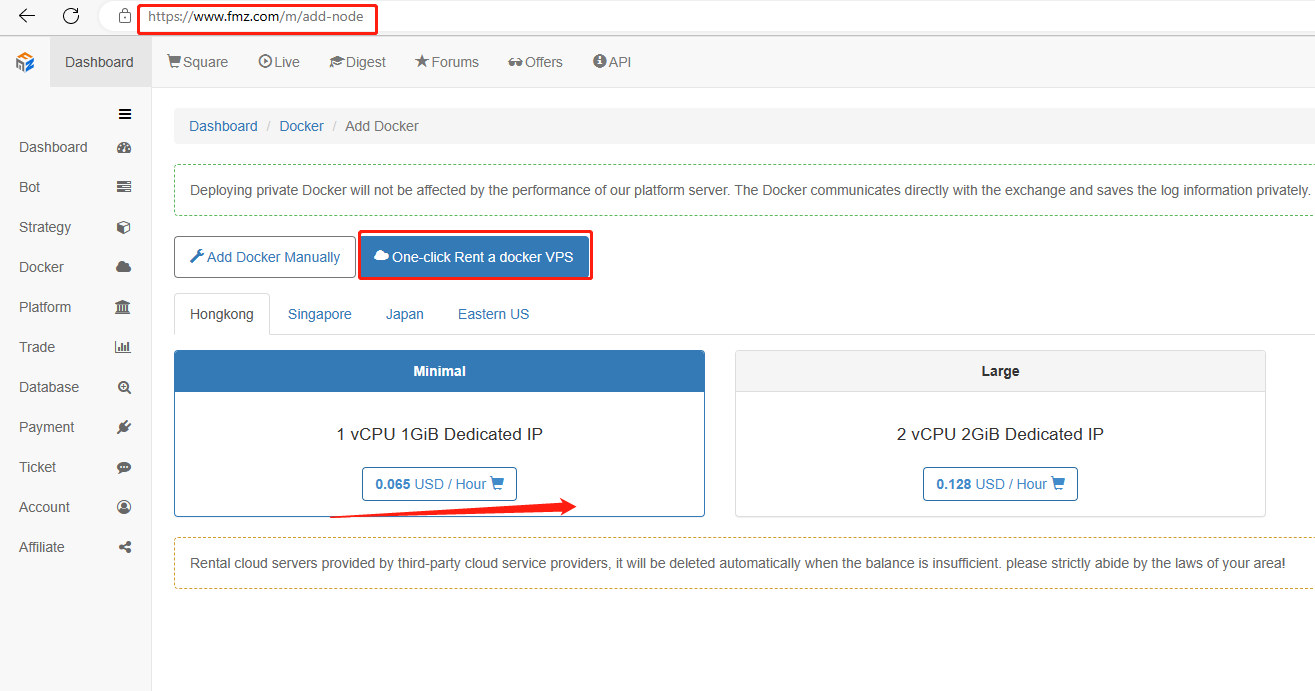Select the Minimal plan card header
This screenshot has width=1315, height=691.
[439, 371]
